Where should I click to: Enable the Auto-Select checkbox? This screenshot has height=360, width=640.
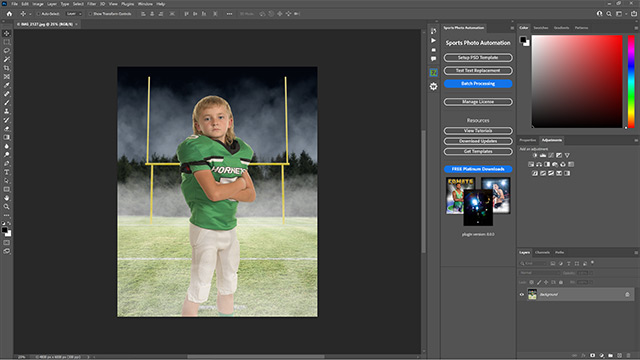[38, 14]
